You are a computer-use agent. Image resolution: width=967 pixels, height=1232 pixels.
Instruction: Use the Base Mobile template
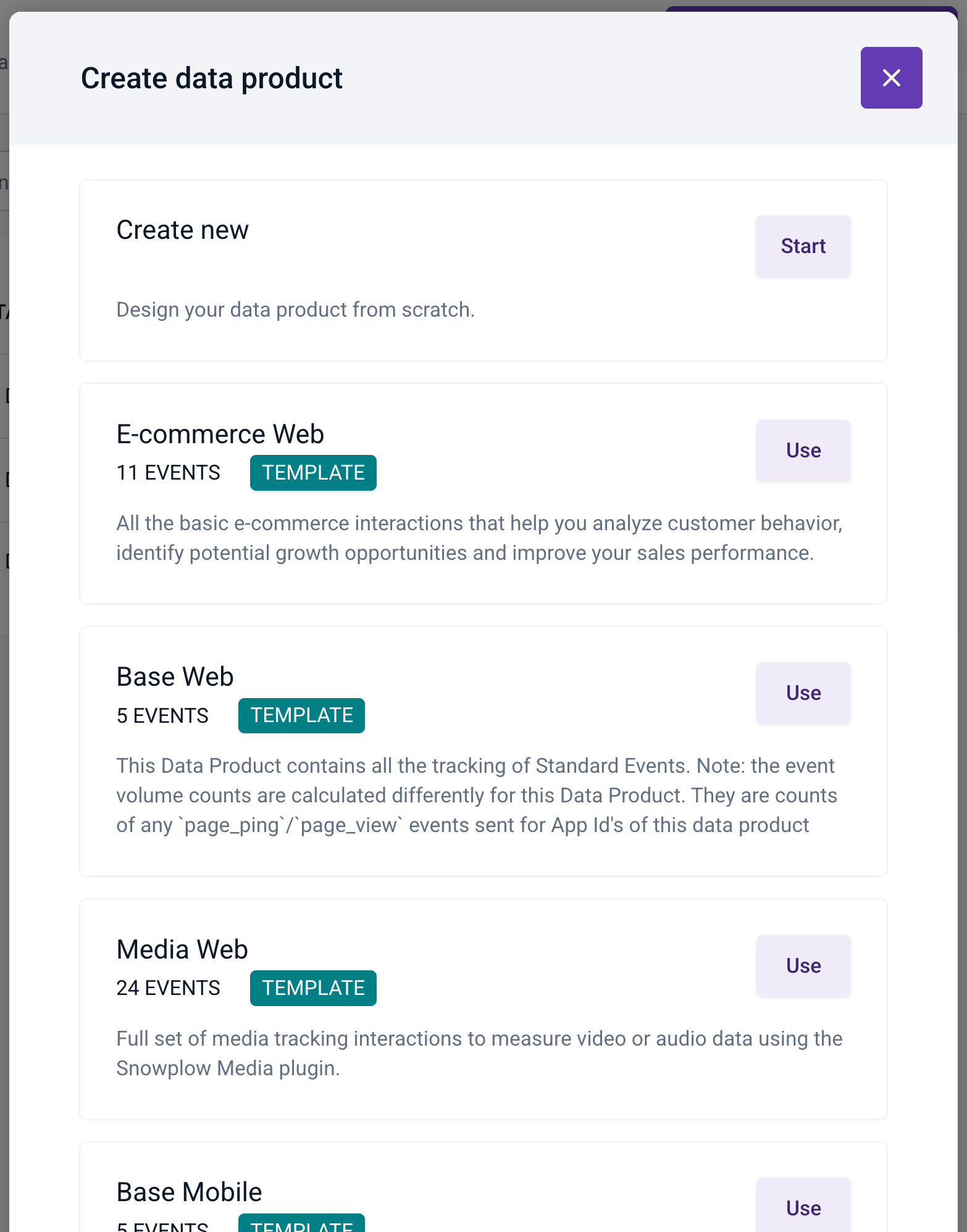[803, 1208]
